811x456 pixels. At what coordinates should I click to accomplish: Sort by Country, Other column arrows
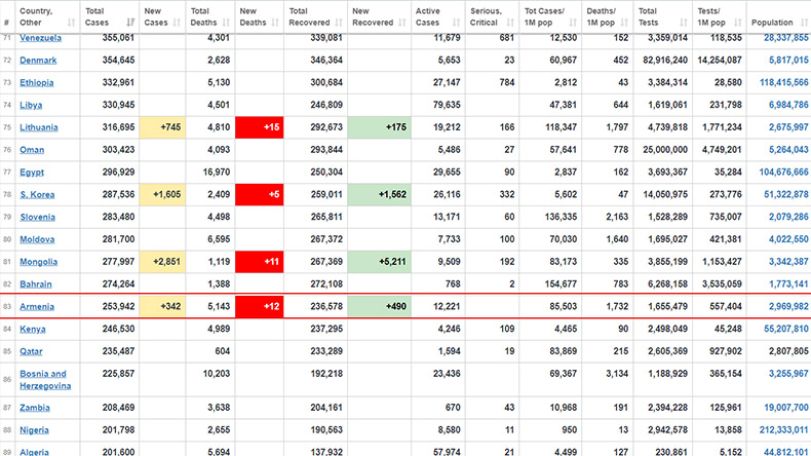point(71,22)
